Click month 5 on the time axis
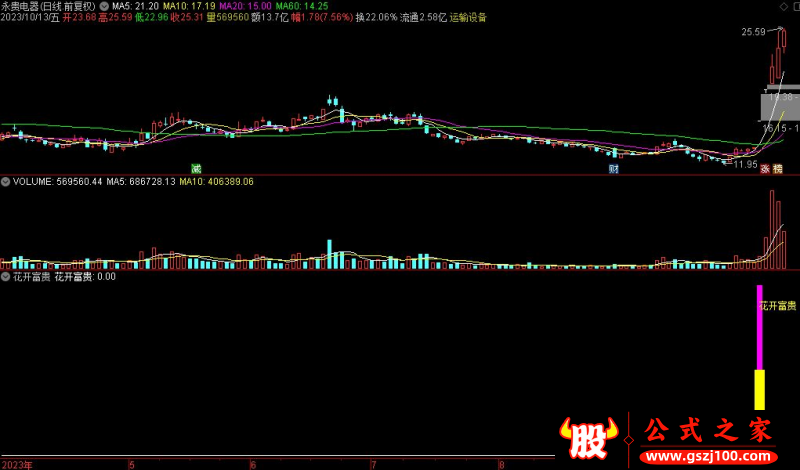The image size is (800, 470). tap(132, 465)
